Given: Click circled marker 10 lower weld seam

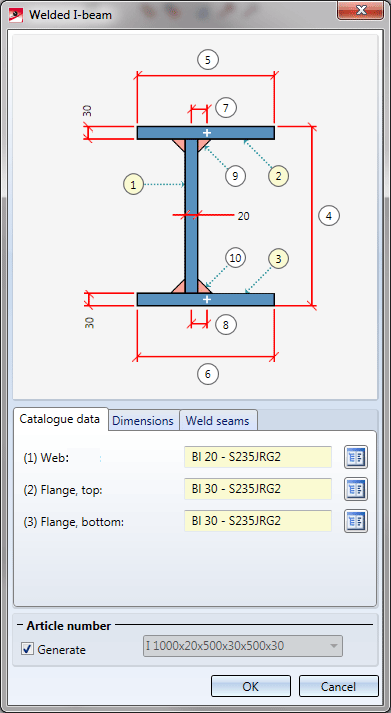Looking at the screenshot, I should pyautogui.click(x=235, y=259).
